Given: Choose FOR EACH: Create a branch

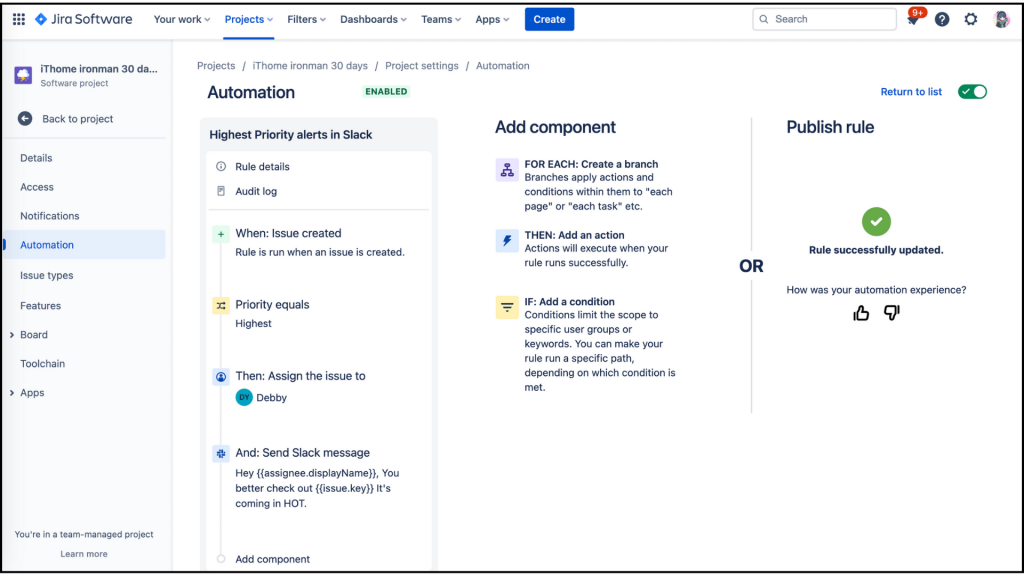Looking at the screenshot, I should click(592, 165).
